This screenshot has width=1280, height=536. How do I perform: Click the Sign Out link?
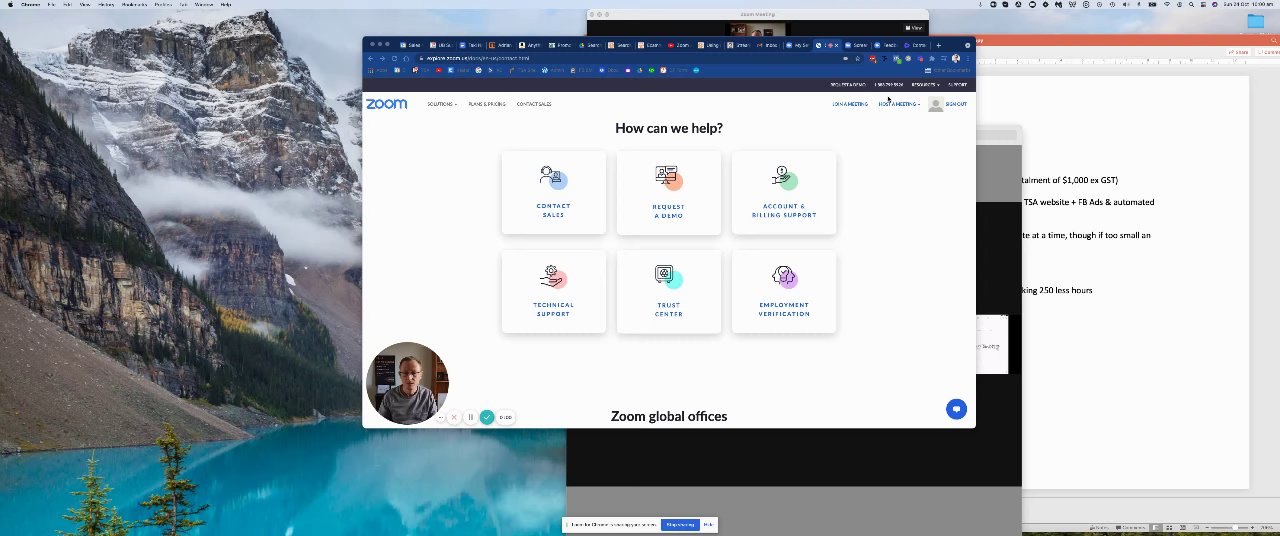956,104
